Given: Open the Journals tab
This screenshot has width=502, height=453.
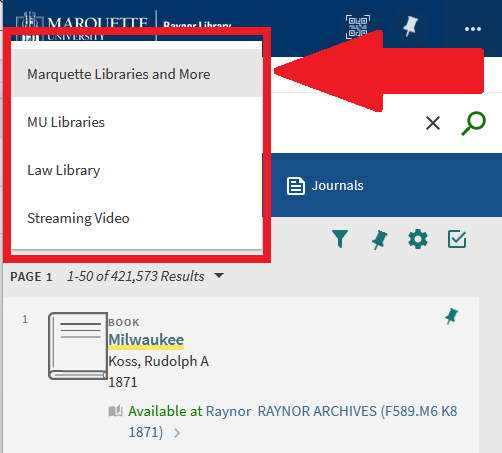Looking at the screenshot, I should (x=325, y=186).
